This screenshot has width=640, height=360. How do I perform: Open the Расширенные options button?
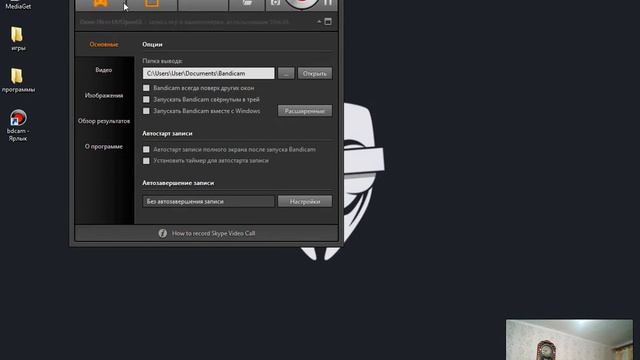click(305, 111)
